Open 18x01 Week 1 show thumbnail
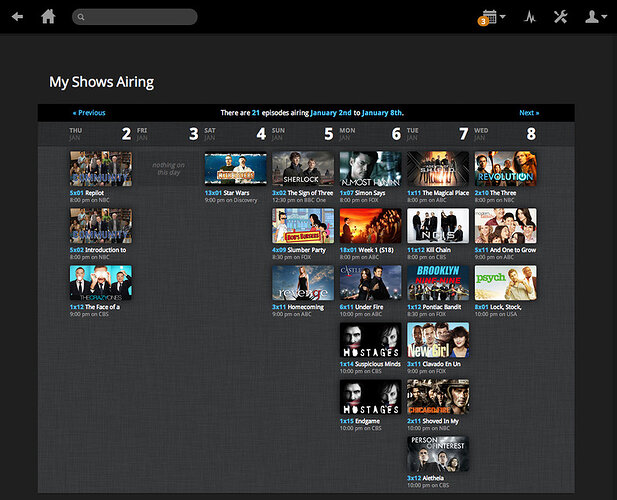The height and width of the screenshot is (500, 617). coord(371,226)
